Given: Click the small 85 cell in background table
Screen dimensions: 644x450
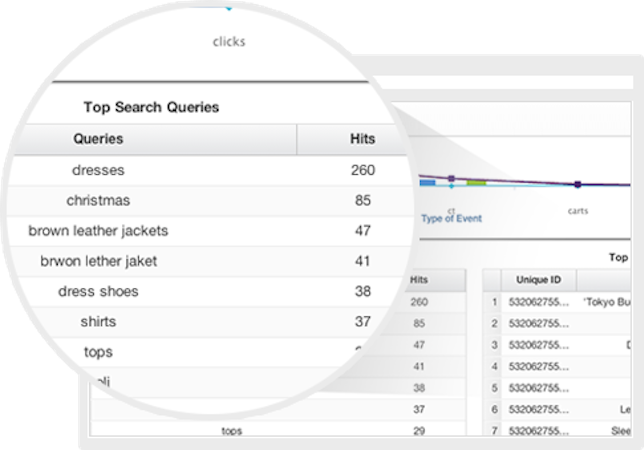Looking at the screenshot, I should [x=419, y=324].
